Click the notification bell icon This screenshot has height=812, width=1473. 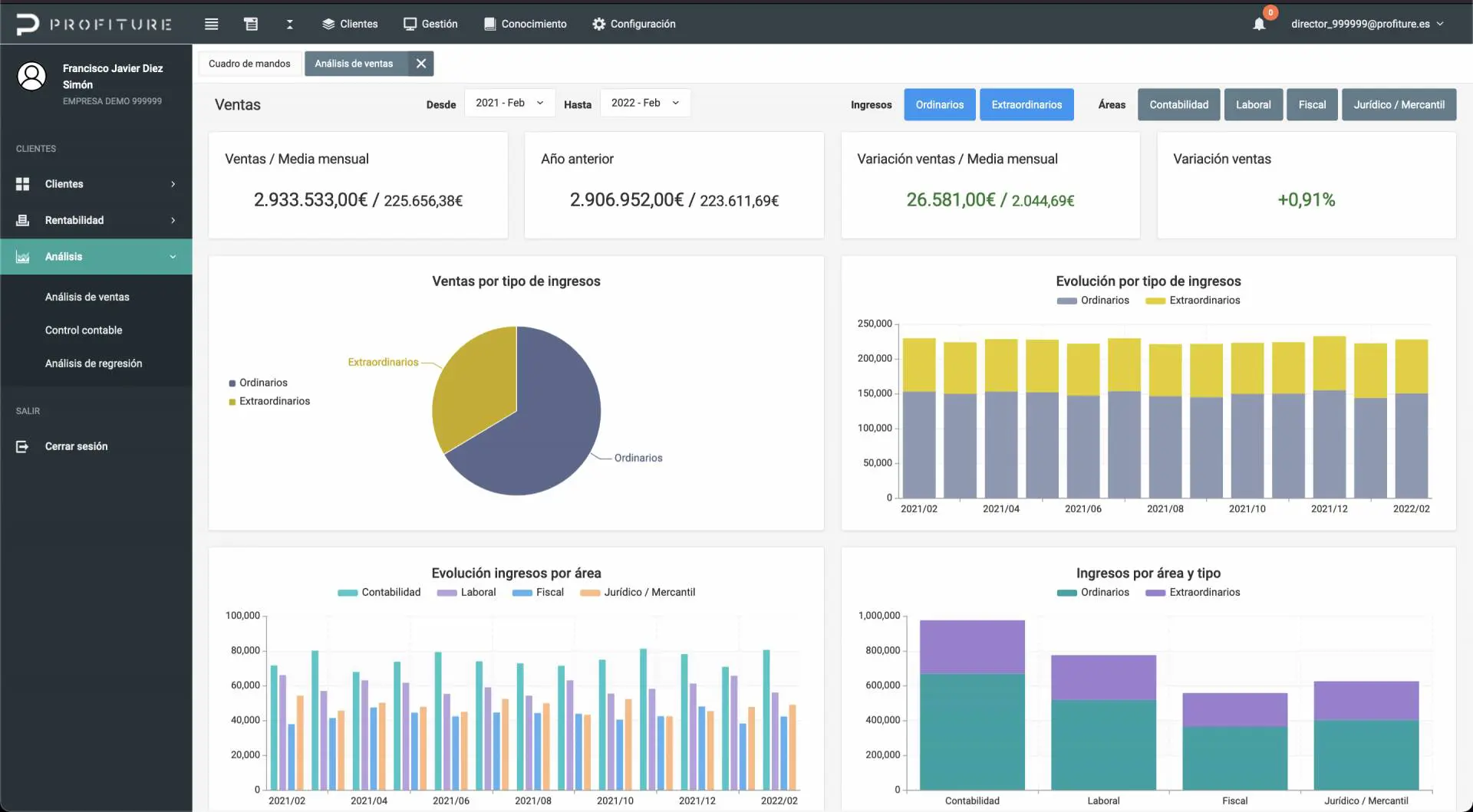click(x=1259, y=24)
